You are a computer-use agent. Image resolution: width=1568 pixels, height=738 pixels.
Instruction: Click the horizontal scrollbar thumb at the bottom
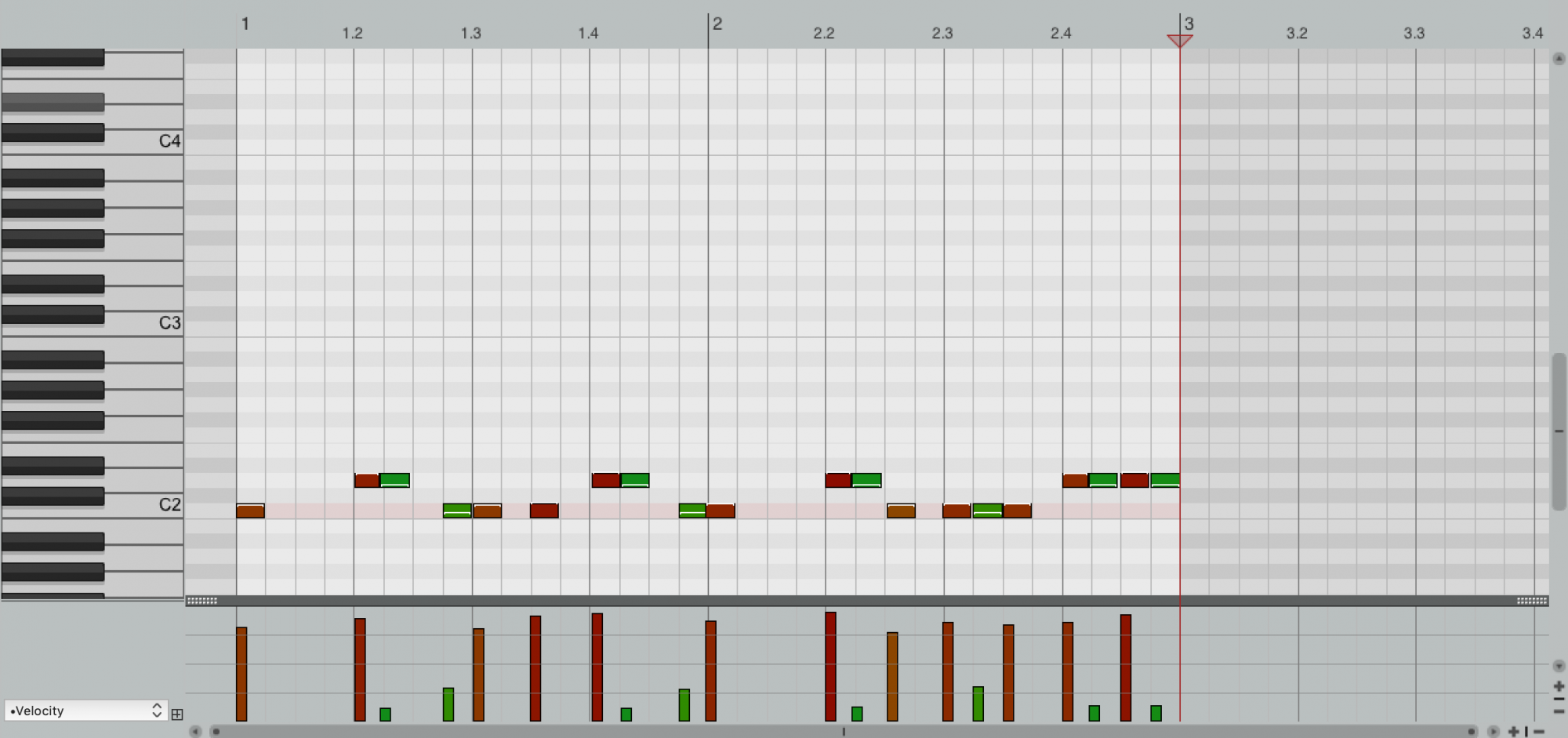pos(843,731)
